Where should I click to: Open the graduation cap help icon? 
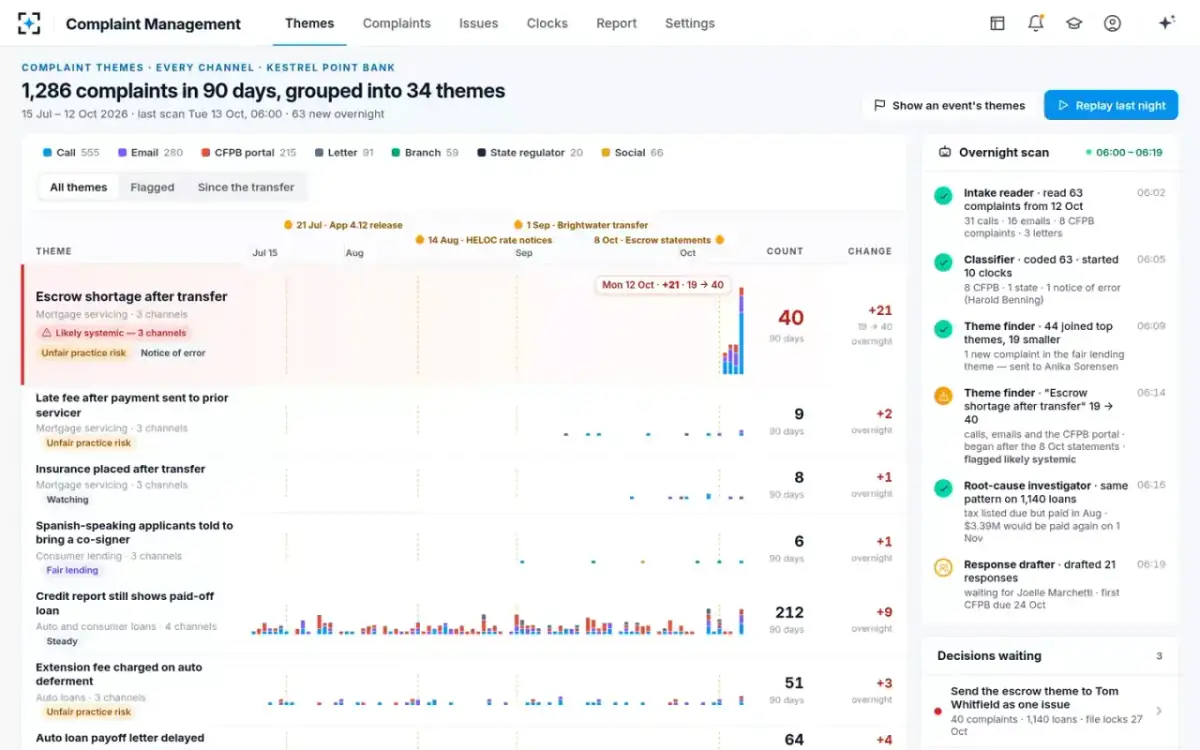click(x=1074, y=23)
